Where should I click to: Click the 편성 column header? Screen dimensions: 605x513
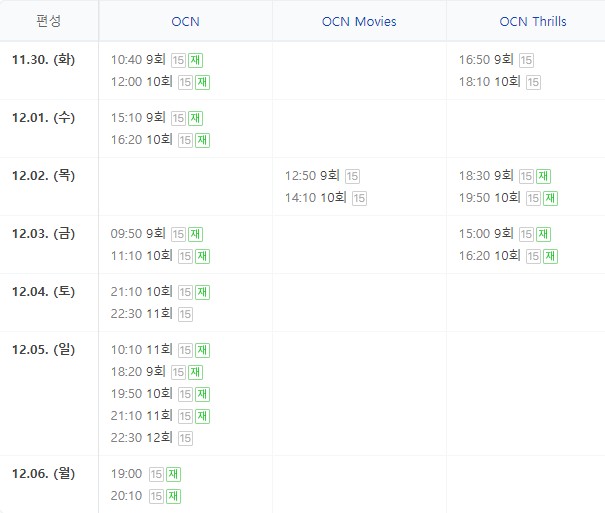49,21
